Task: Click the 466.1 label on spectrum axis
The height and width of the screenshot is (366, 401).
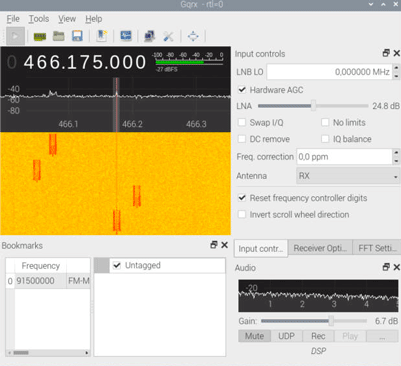Action: click(68, 124)
